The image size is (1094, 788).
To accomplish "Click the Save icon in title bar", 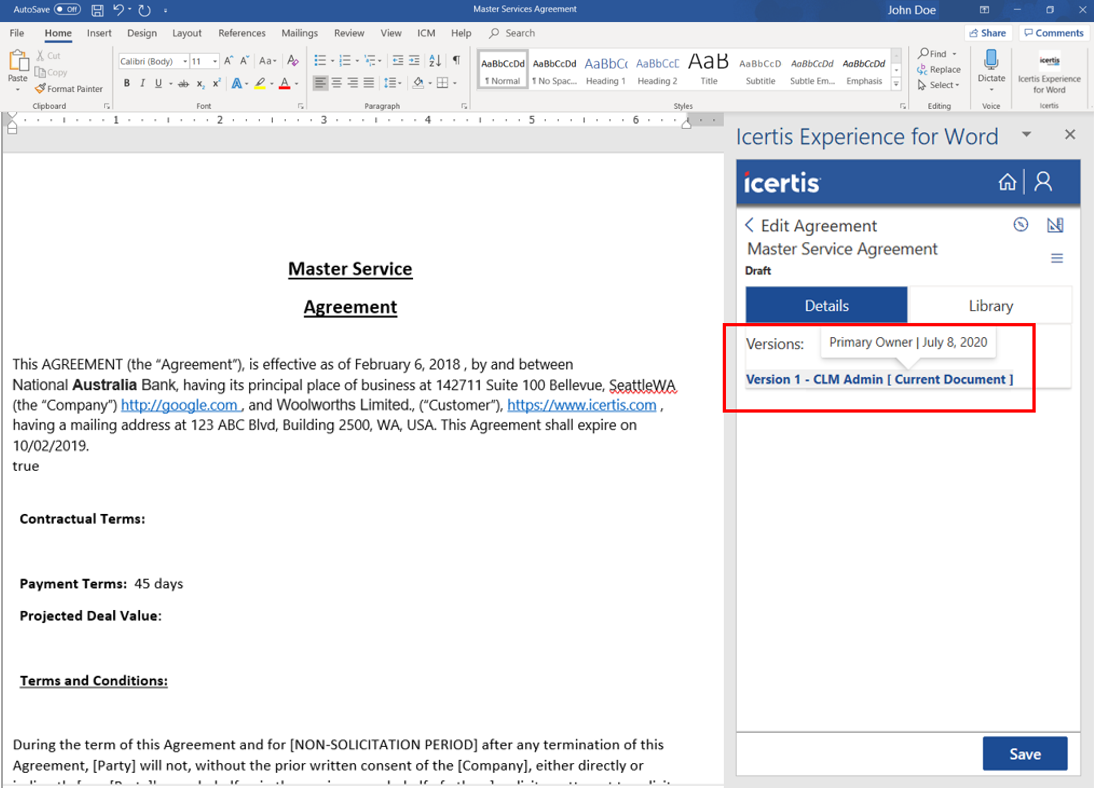I will [97, 10].
